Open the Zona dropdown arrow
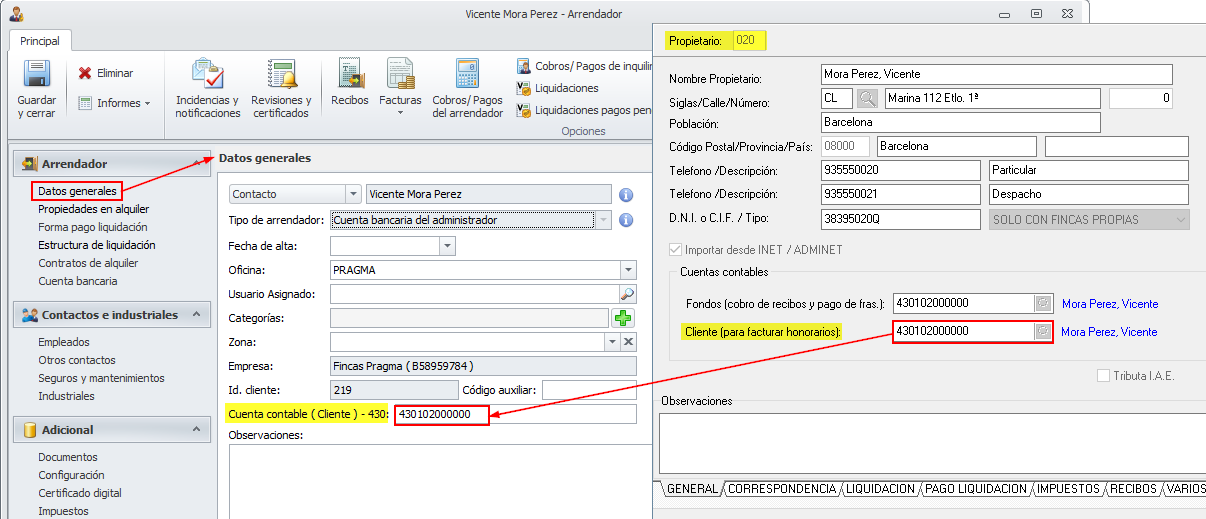Screen dimensions: 1206x519 [x=611, y=342]
